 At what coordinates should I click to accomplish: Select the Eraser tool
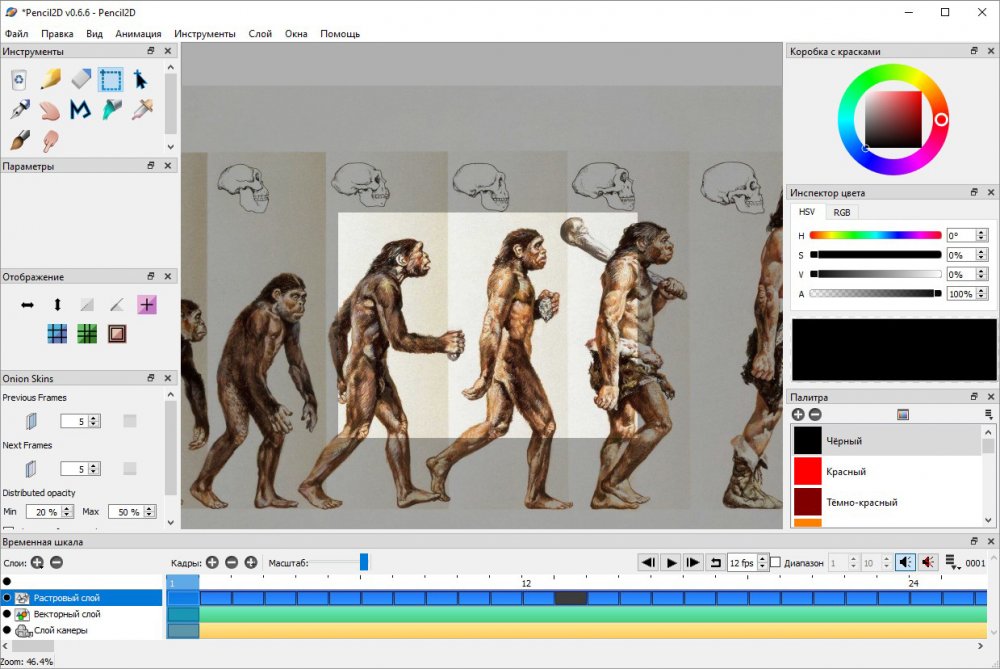coord(81,79)
